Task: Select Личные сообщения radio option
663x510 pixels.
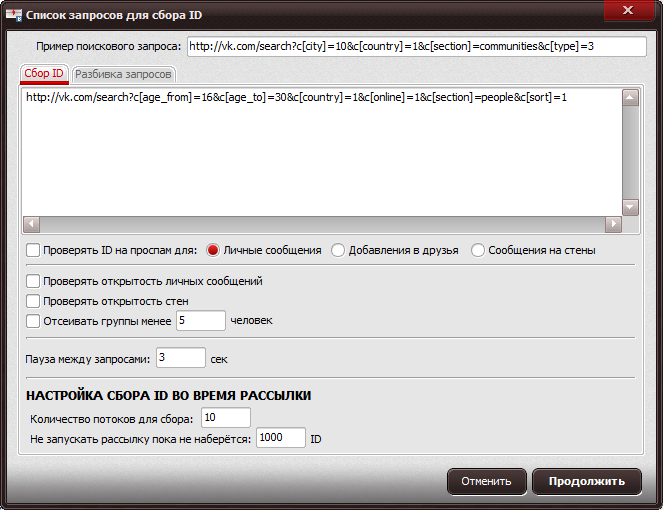Action: click(213, 250)
